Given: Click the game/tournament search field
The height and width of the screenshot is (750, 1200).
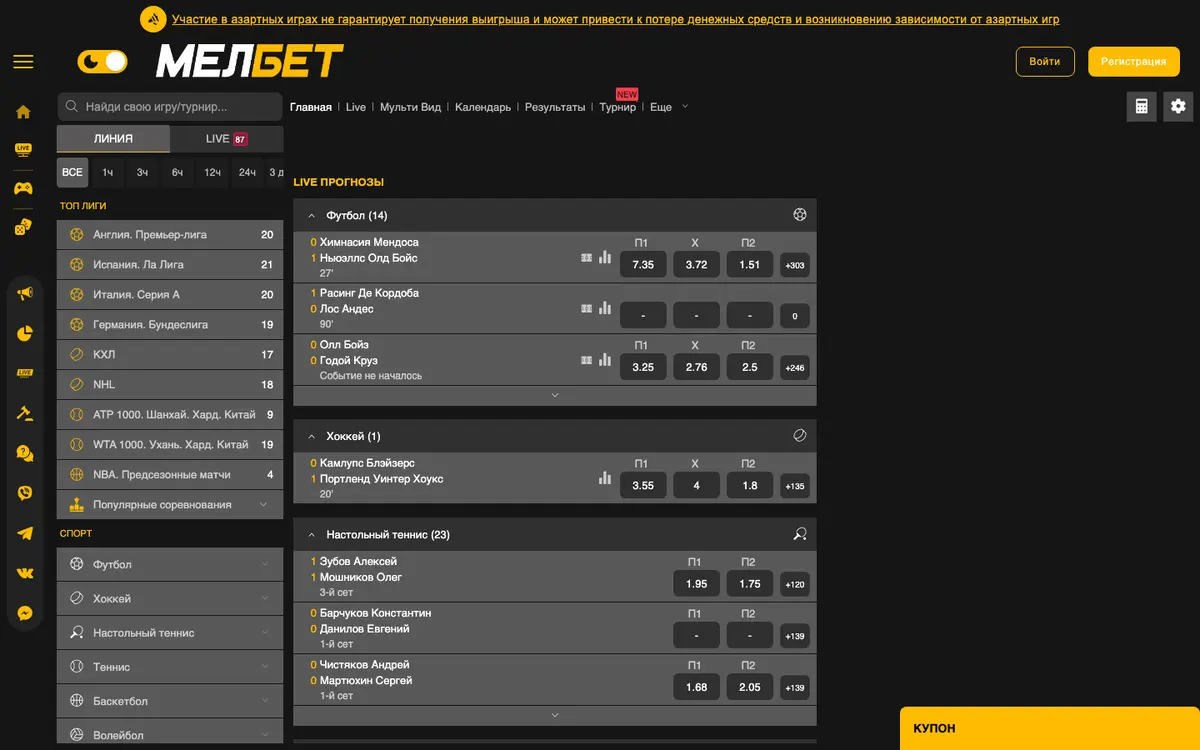Looking at the screenshot, I should [170, 107].
